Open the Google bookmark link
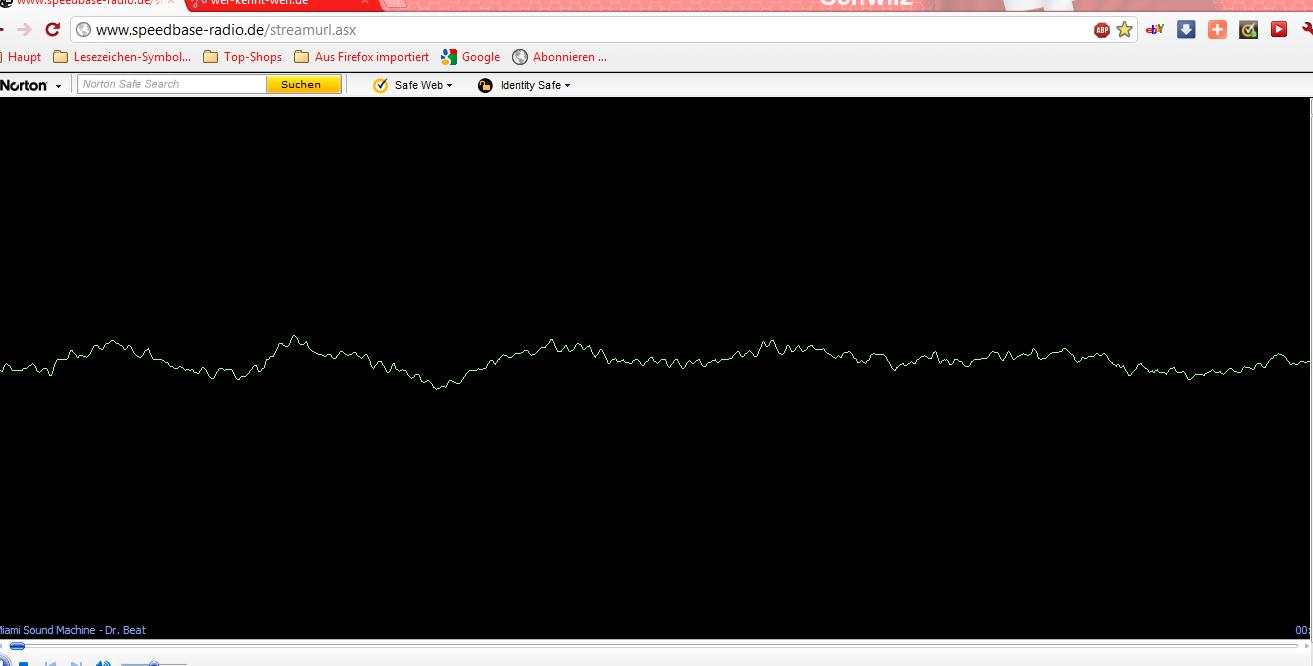Screen dimensions: 1313x666 470,57
